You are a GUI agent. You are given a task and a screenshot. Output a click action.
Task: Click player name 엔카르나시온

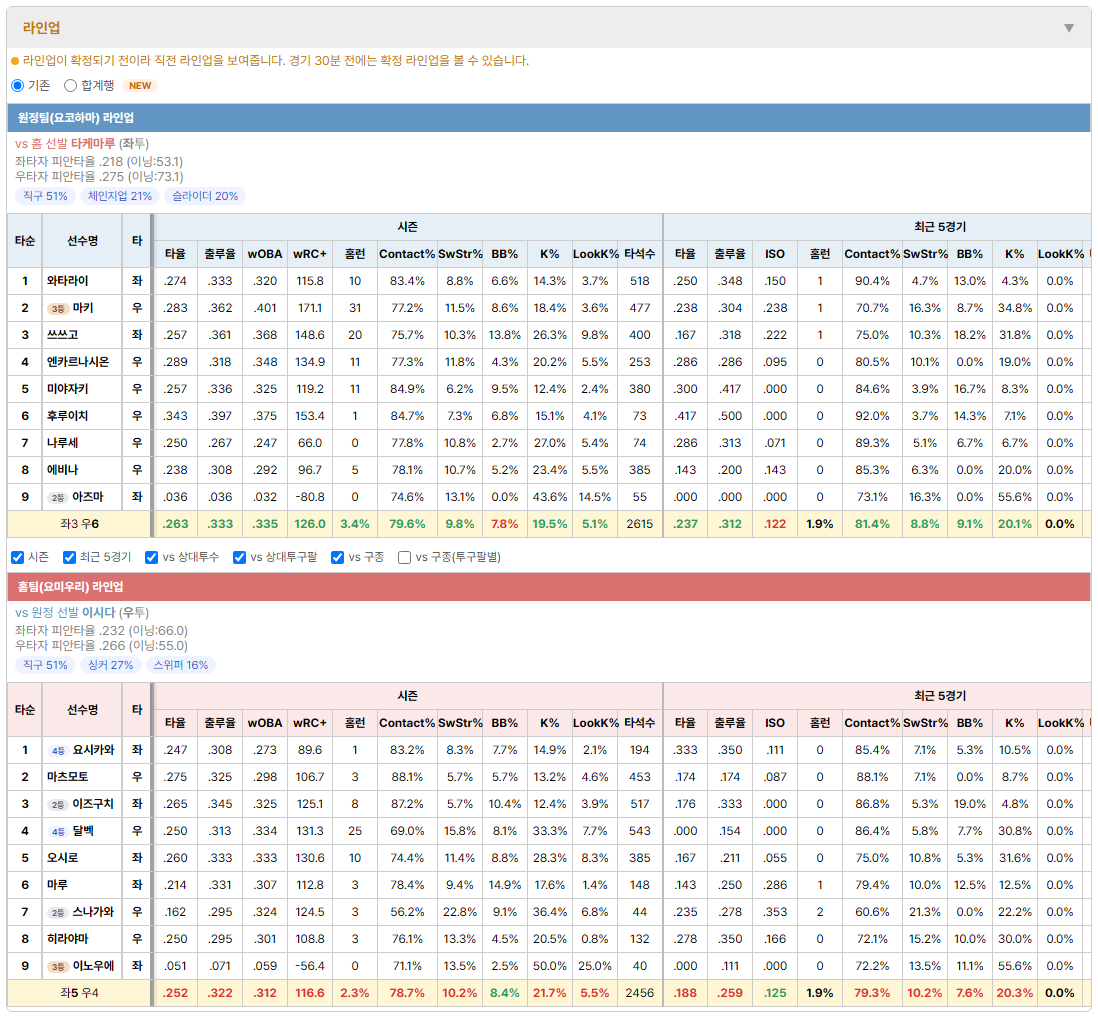[x=78, y=362]
